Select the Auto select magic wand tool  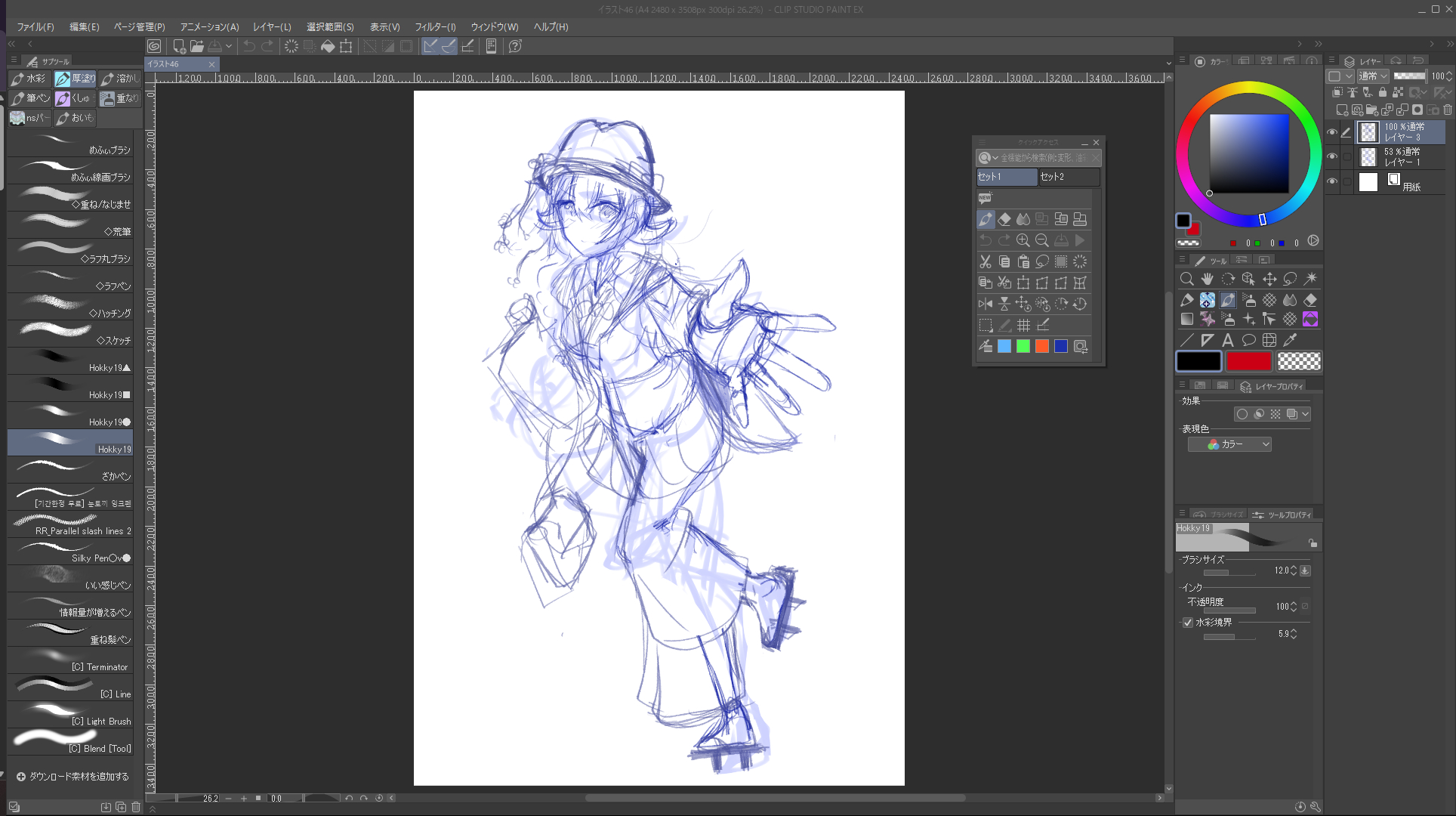pyautogui.click(x=1310, y=279)
